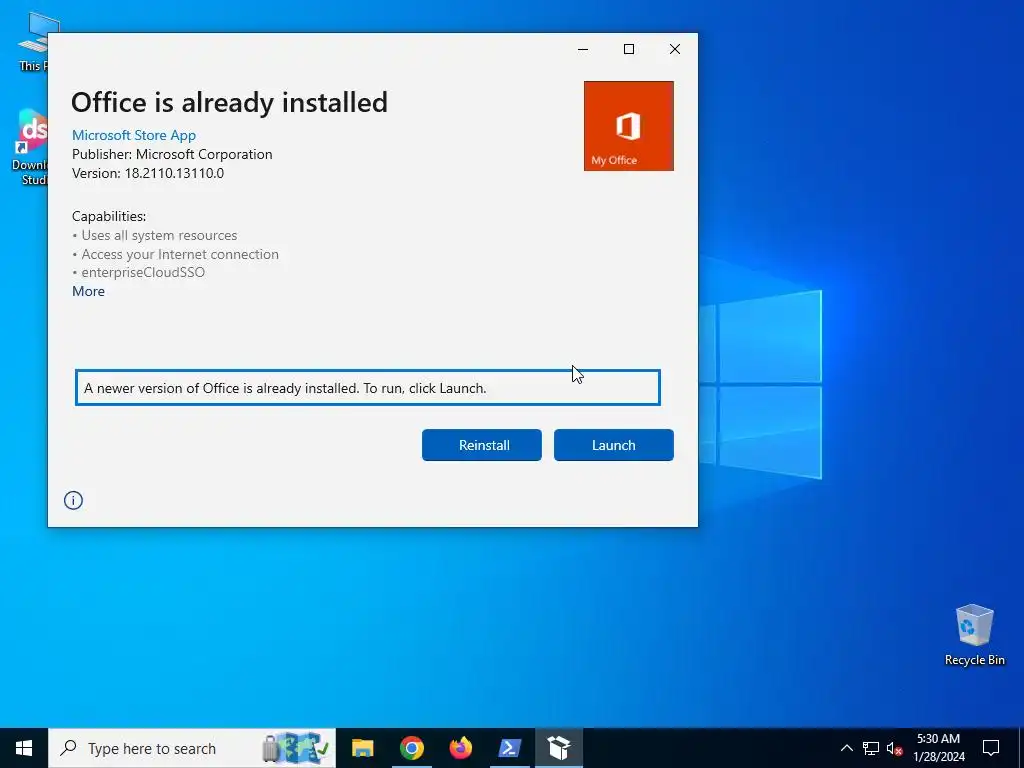Select the Download Studio desktop shortcut

tap(31, 148)
